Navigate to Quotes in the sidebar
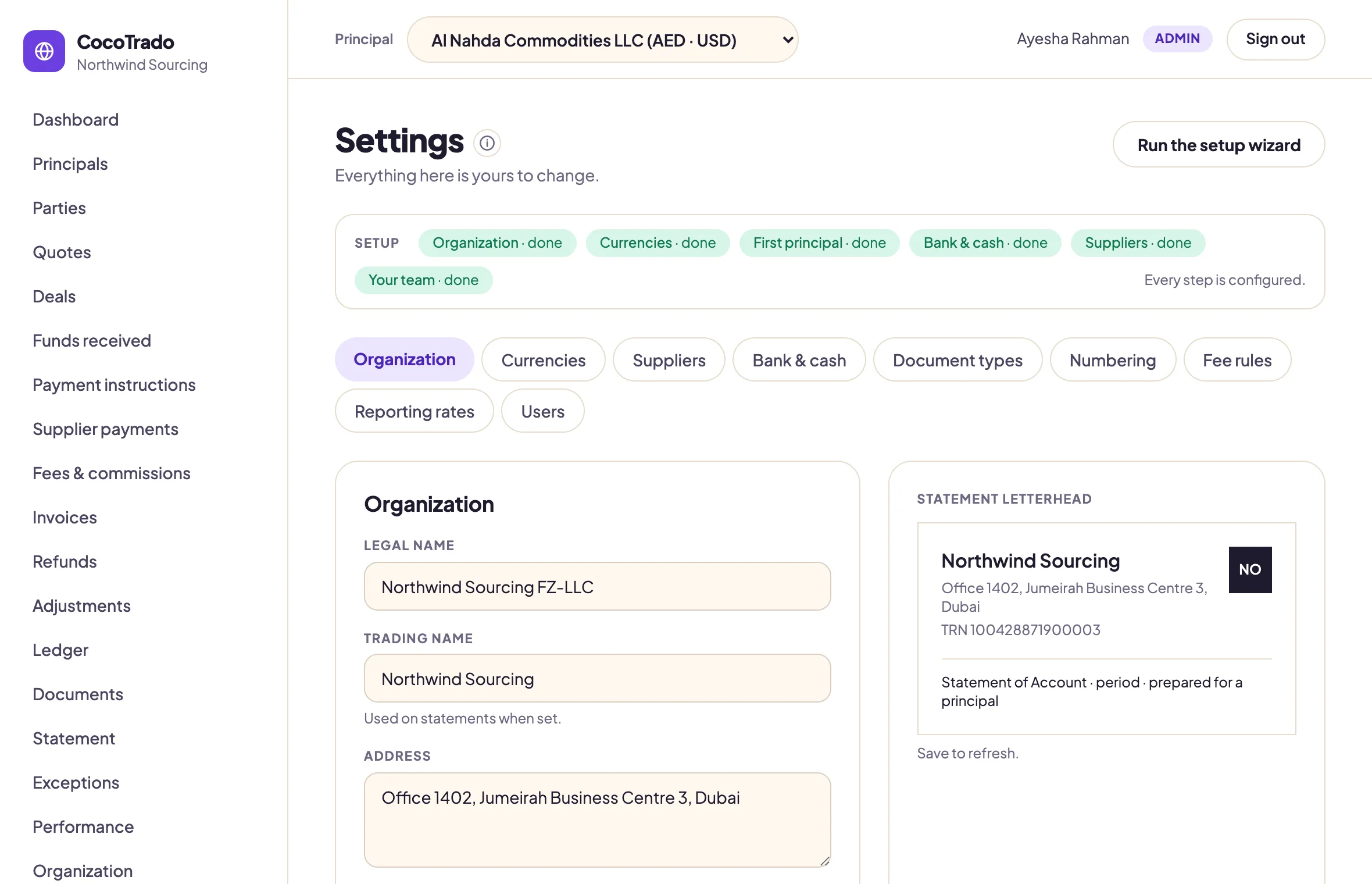Screen dimensions: 1372x884 pos(62,252)
